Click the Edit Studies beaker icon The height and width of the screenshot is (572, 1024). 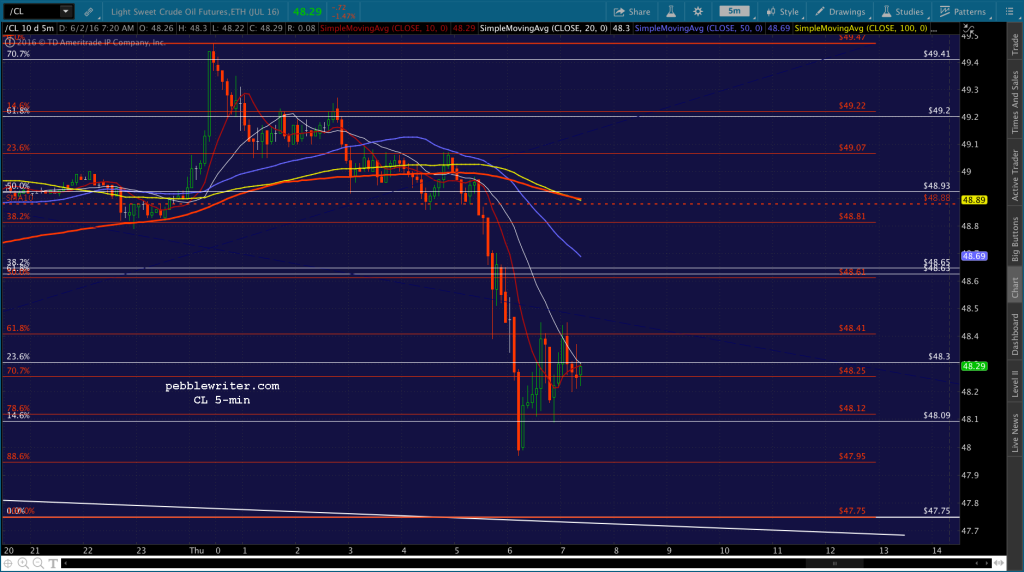tap(671, 12)
